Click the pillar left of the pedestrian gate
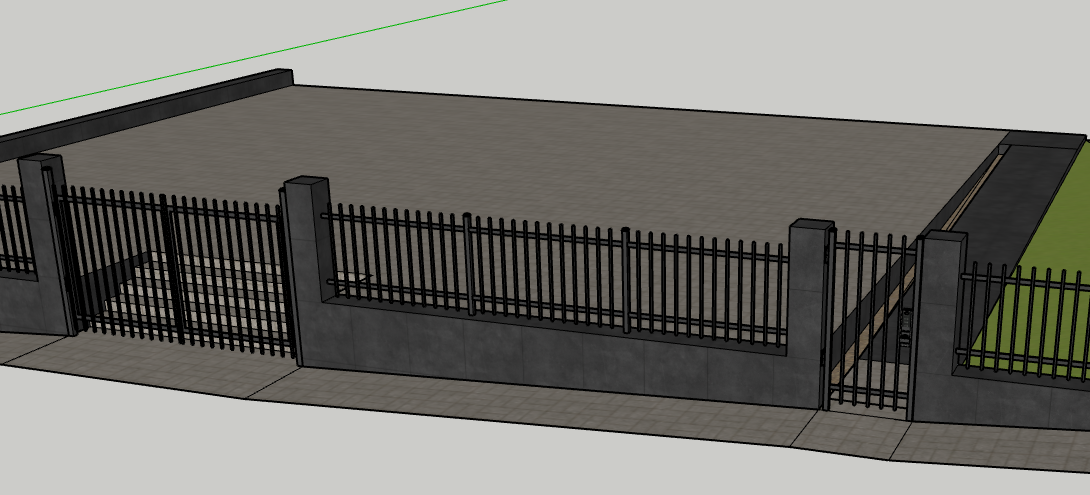Viewport: 1090px width, 495px height. [x=806, y=310]
